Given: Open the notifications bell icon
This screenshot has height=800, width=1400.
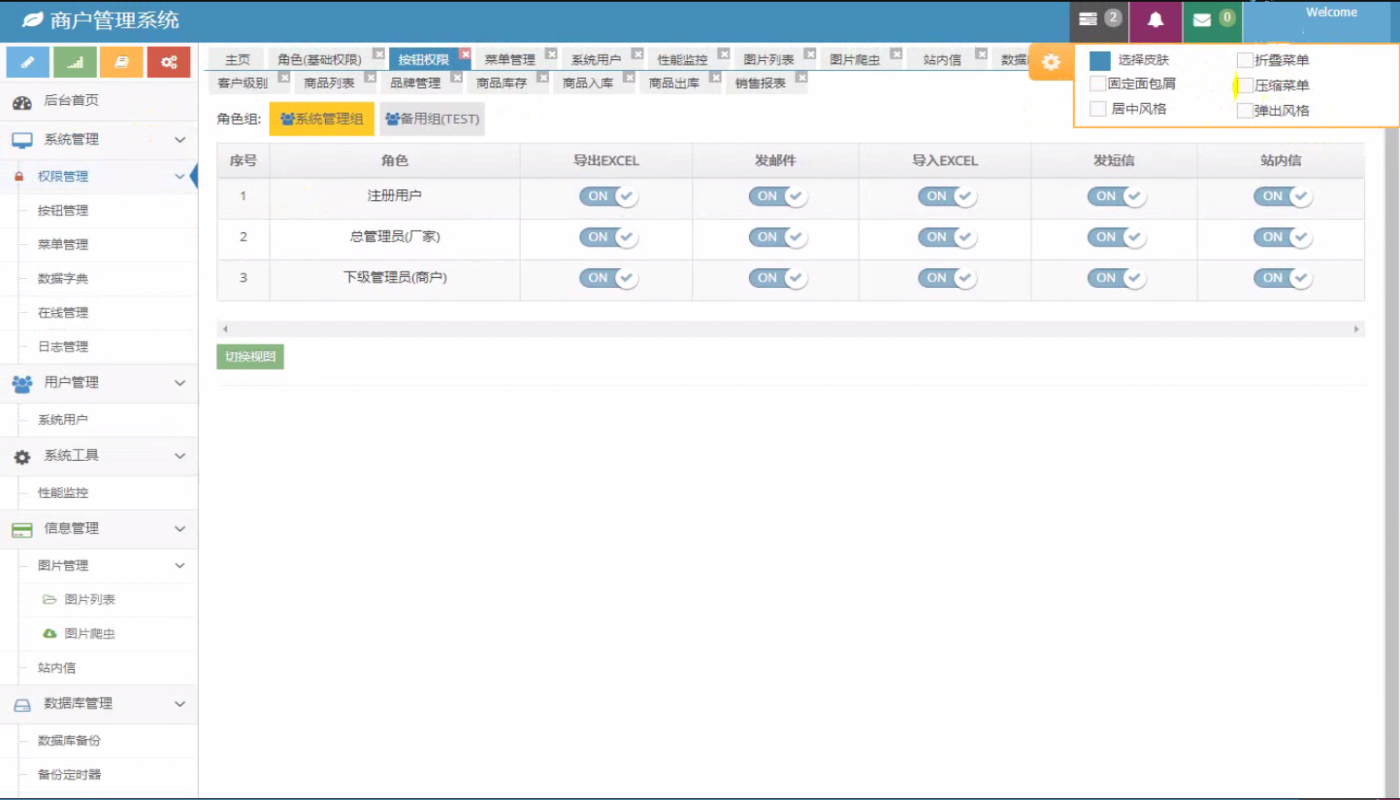Looking at the screenshot, I should 1155,20.
